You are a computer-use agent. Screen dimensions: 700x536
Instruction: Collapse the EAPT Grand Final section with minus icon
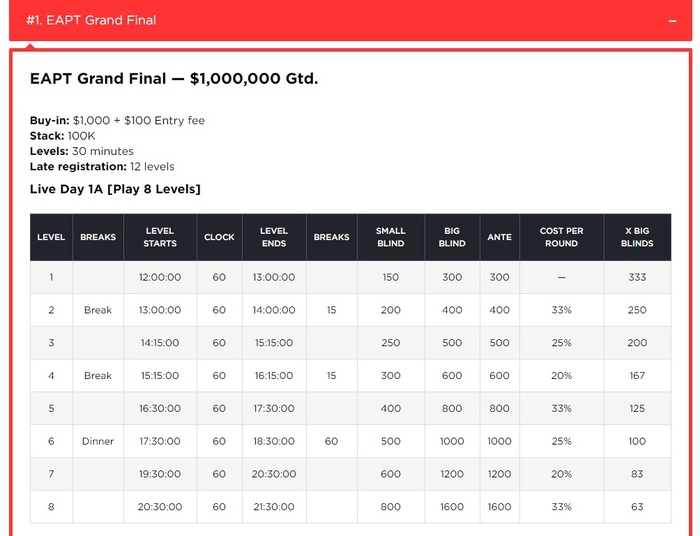click(x=672, y=21)
